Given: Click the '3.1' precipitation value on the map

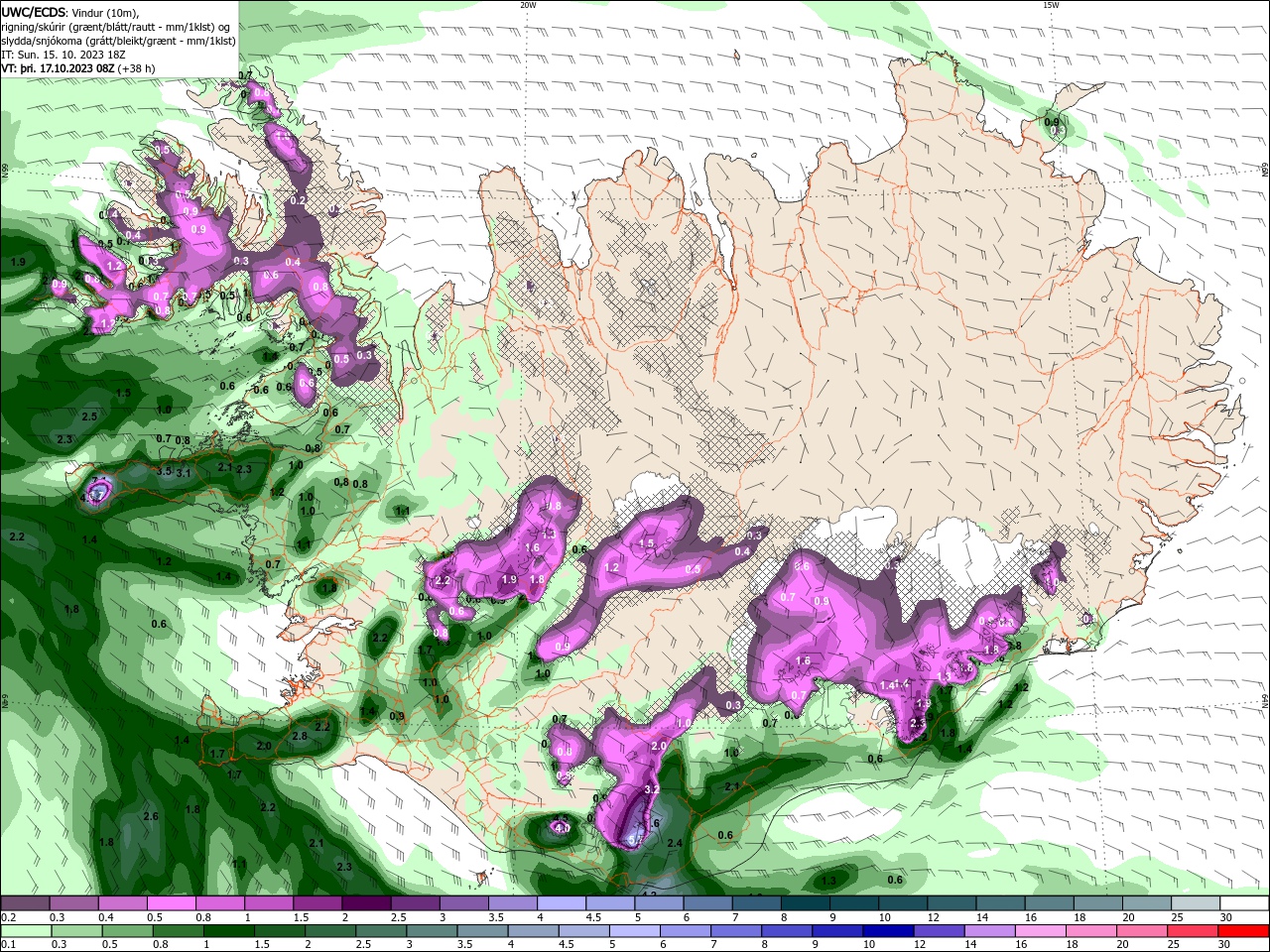Looking at the screenshot, I should tap(184, 473).
